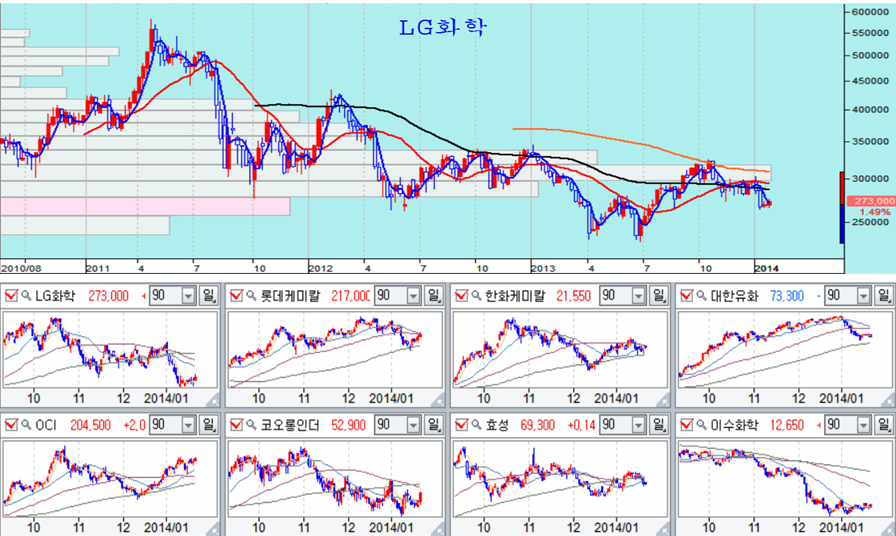Open search icon beside 한화케미칼
Viewport: 896px width, 536px height.
tap(477, 296)
